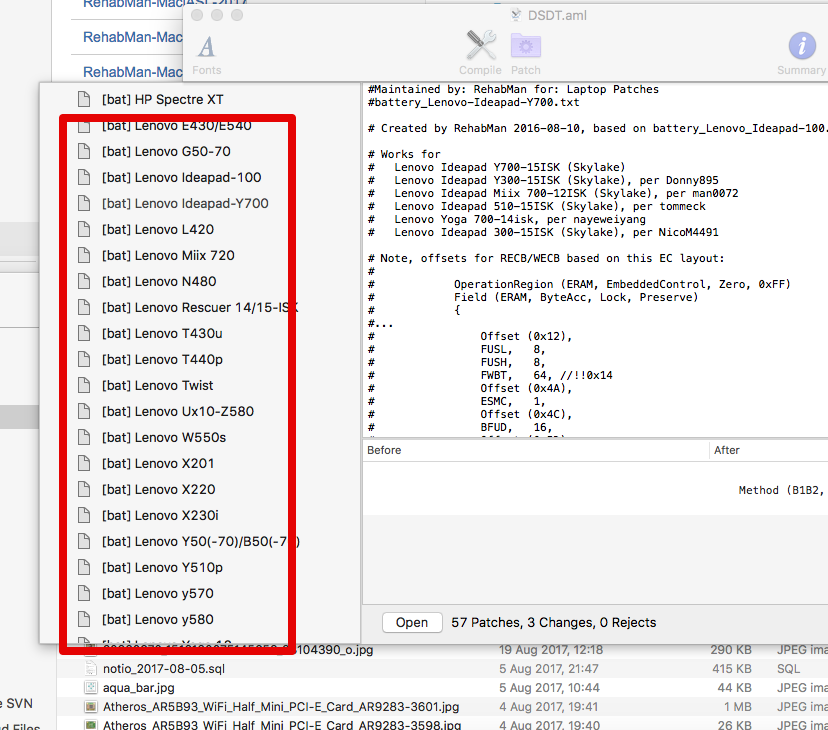Image resolution: width=828 pixels, height=730 pixels.
Task: Select notio_2017-08-05.sql in Finder
Action: [x=164, y=669]
